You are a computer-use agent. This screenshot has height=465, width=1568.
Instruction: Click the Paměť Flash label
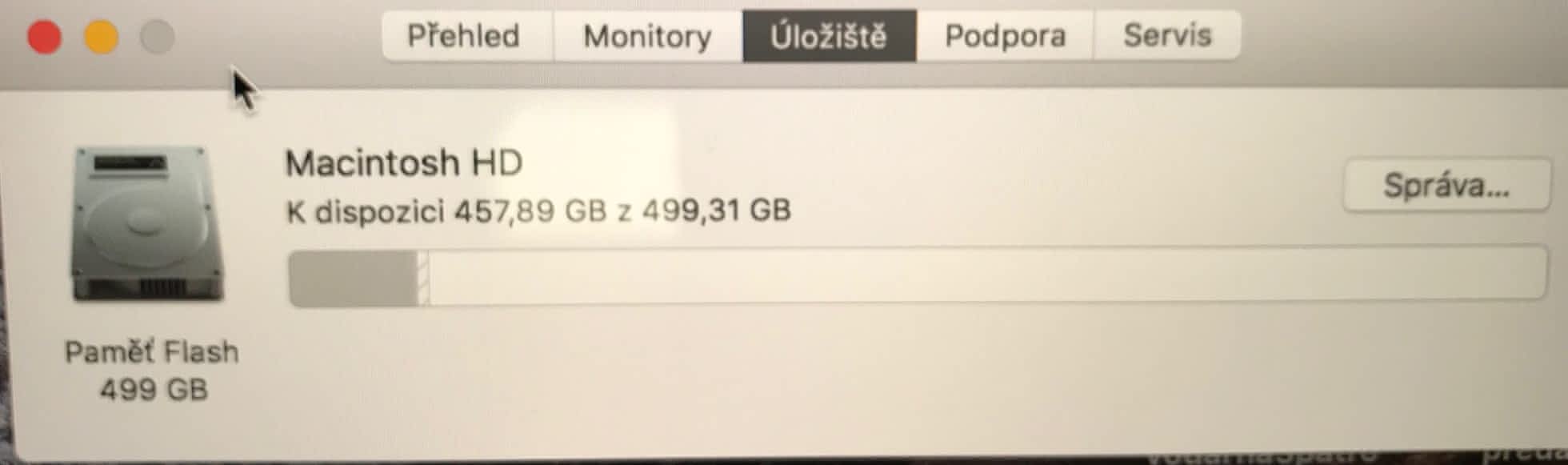151,352
